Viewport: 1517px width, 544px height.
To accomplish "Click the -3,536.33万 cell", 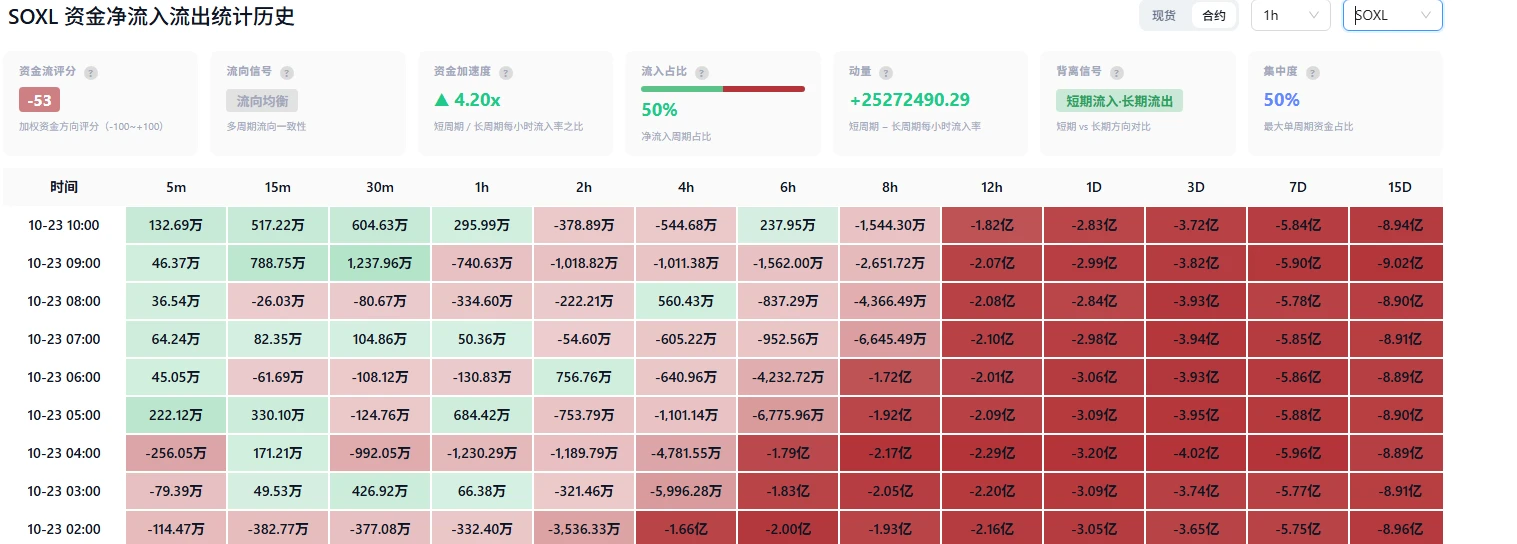I will (584, 528).
